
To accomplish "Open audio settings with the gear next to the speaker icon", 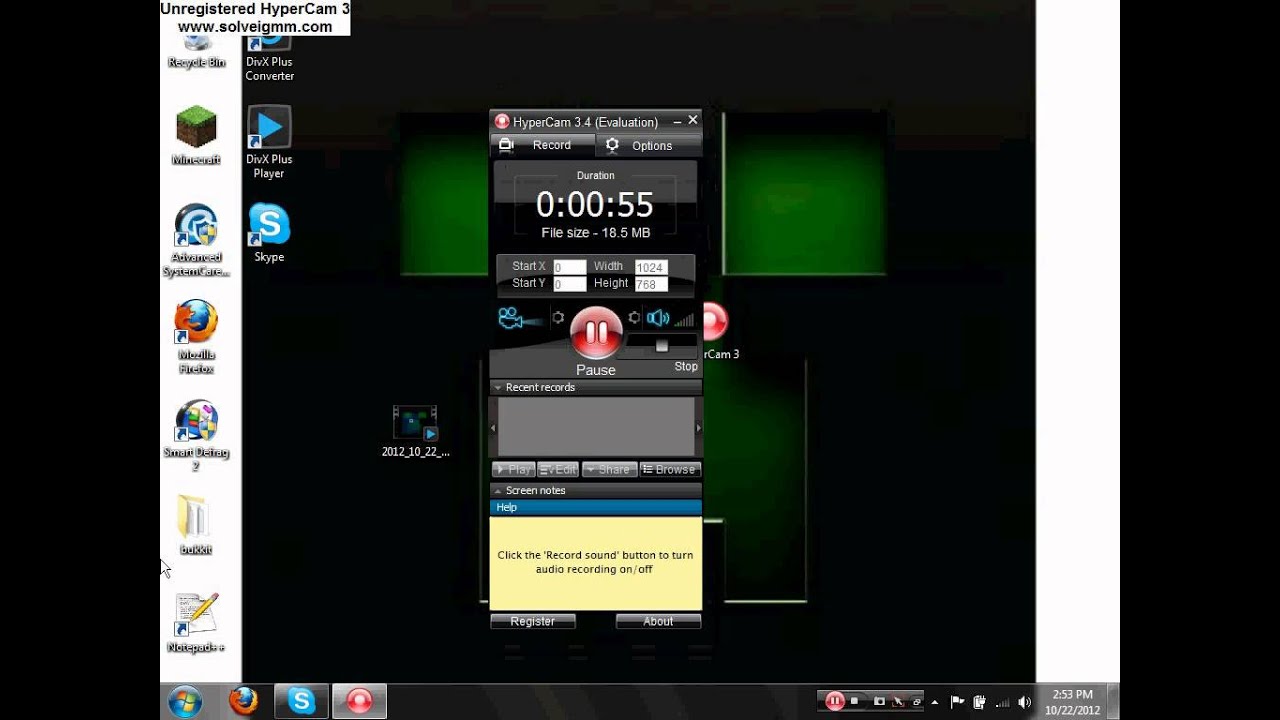I will pyautogui.click(x=634, y=318).
